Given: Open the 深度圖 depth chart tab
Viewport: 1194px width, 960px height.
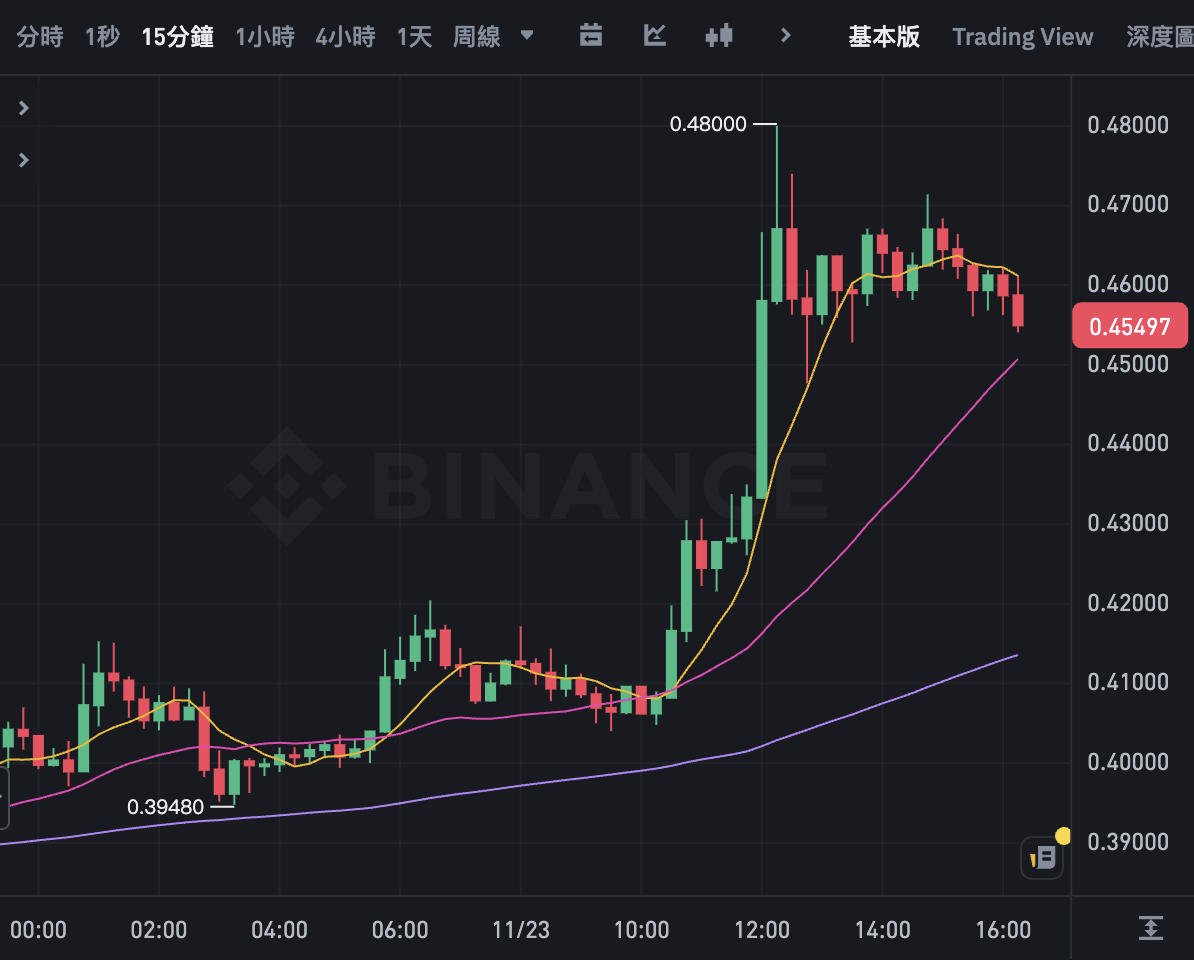Looking at the screenshot, I should (x=1159, y=37).
